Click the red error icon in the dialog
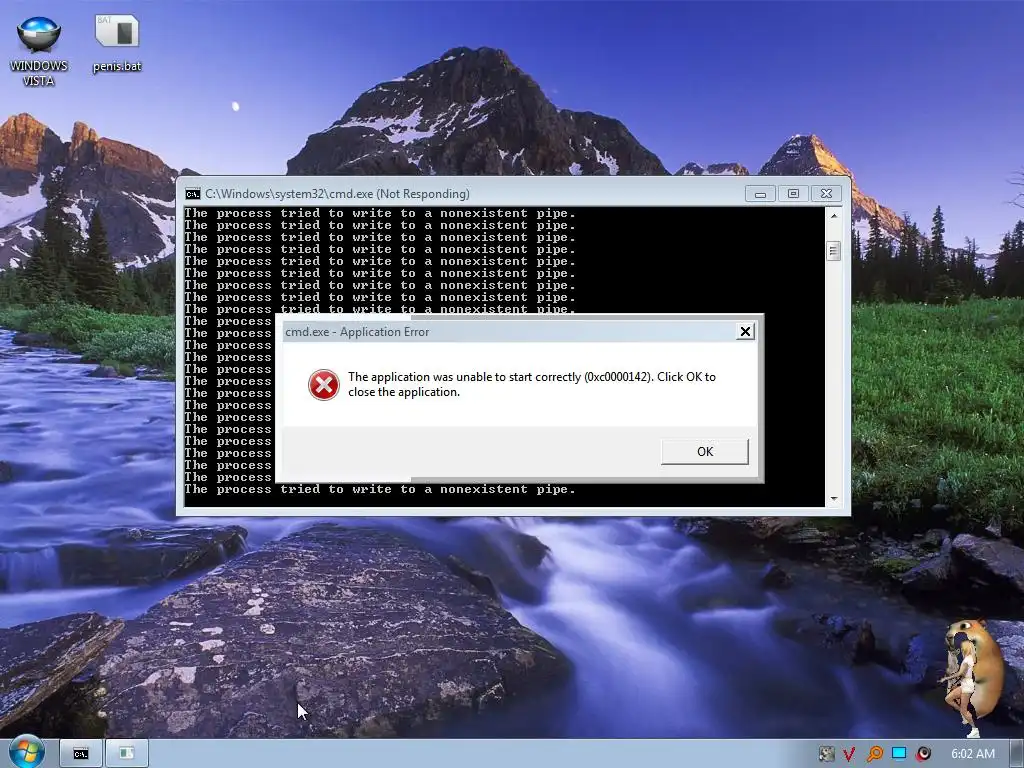Image resolution: width=1024 pixels, height=768 pixels. 324,385
